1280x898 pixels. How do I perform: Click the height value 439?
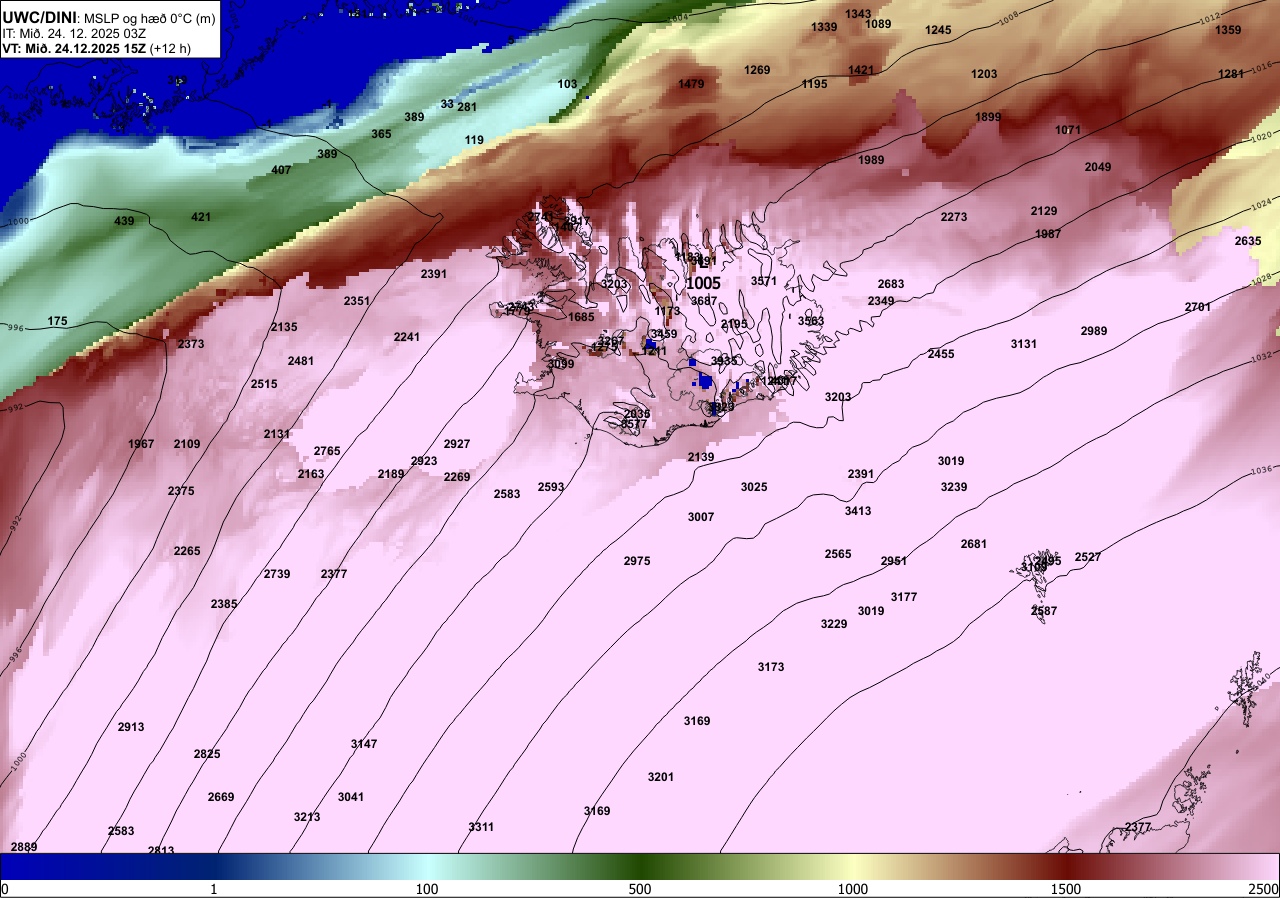[x=124, y=221]
